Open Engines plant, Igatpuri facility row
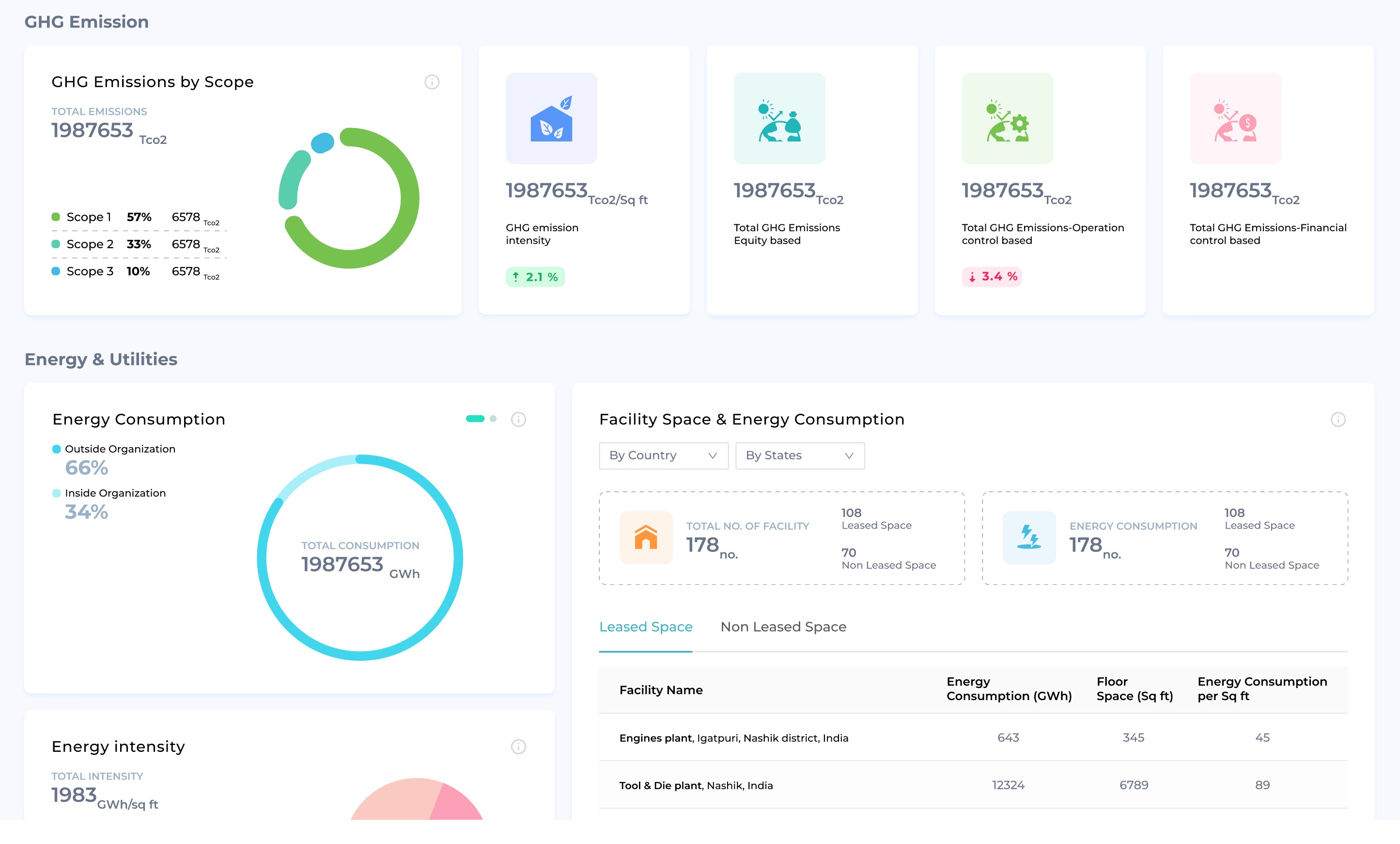1400x844 pixels. [x=733, y=738]
